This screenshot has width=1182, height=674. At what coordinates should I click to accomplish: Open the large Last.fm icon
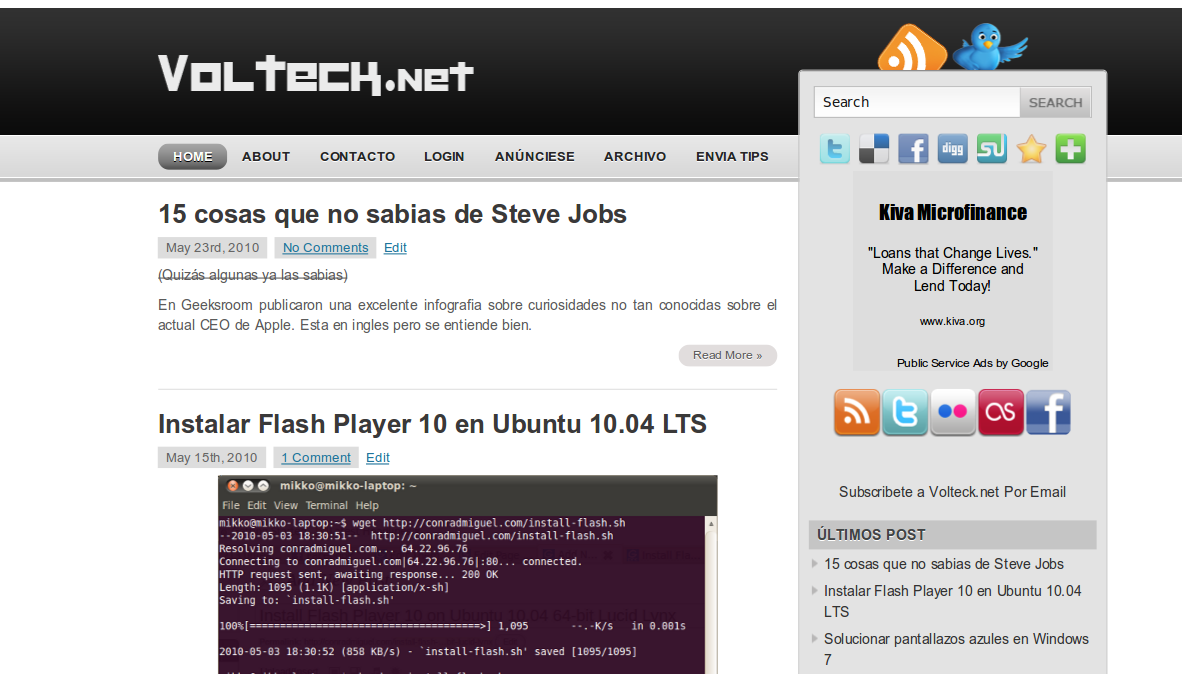tap(1000, 412)
